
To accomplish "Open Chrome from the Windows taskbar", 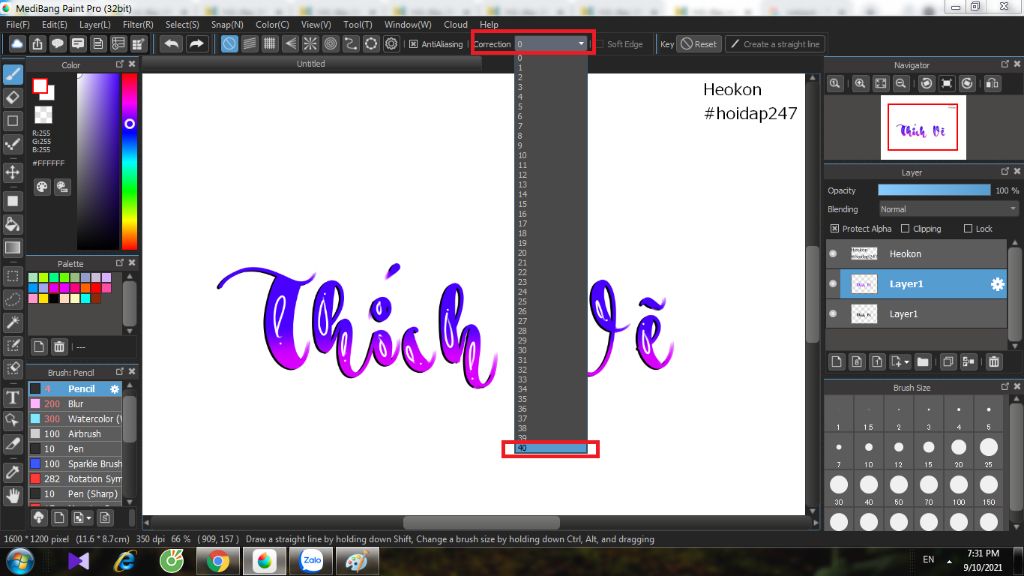I will 218,561.
